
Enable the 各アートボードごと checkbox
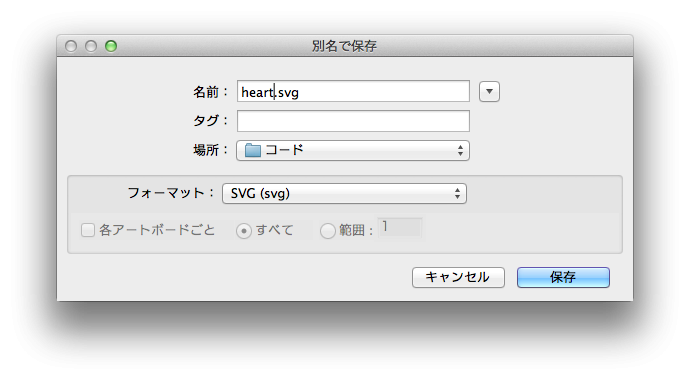88,230
